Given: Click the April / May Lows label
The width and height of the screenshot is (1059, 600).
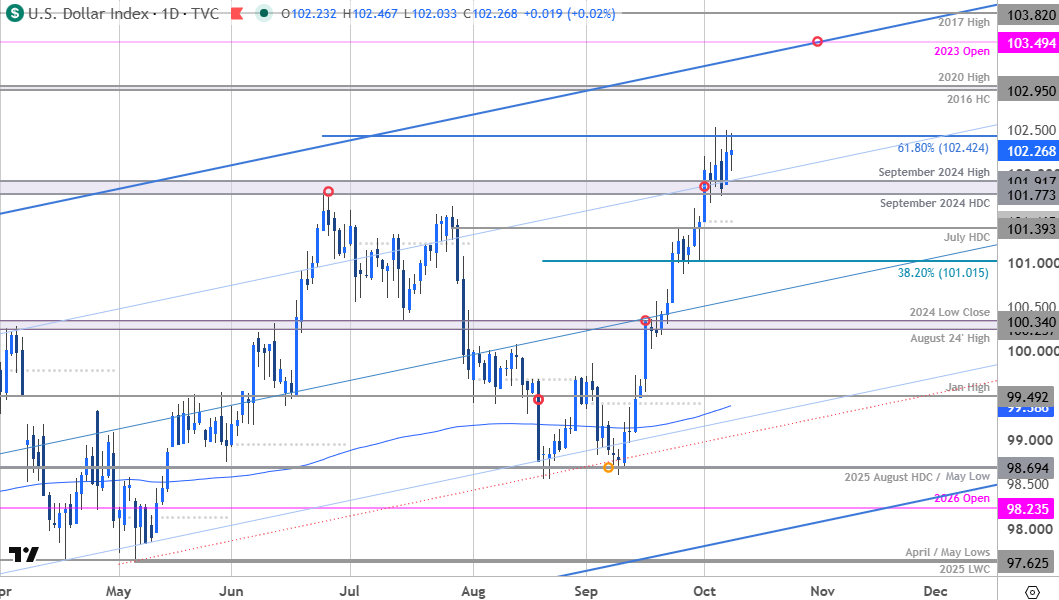Looking at the screenshot, I should click(x=948, y=552).
